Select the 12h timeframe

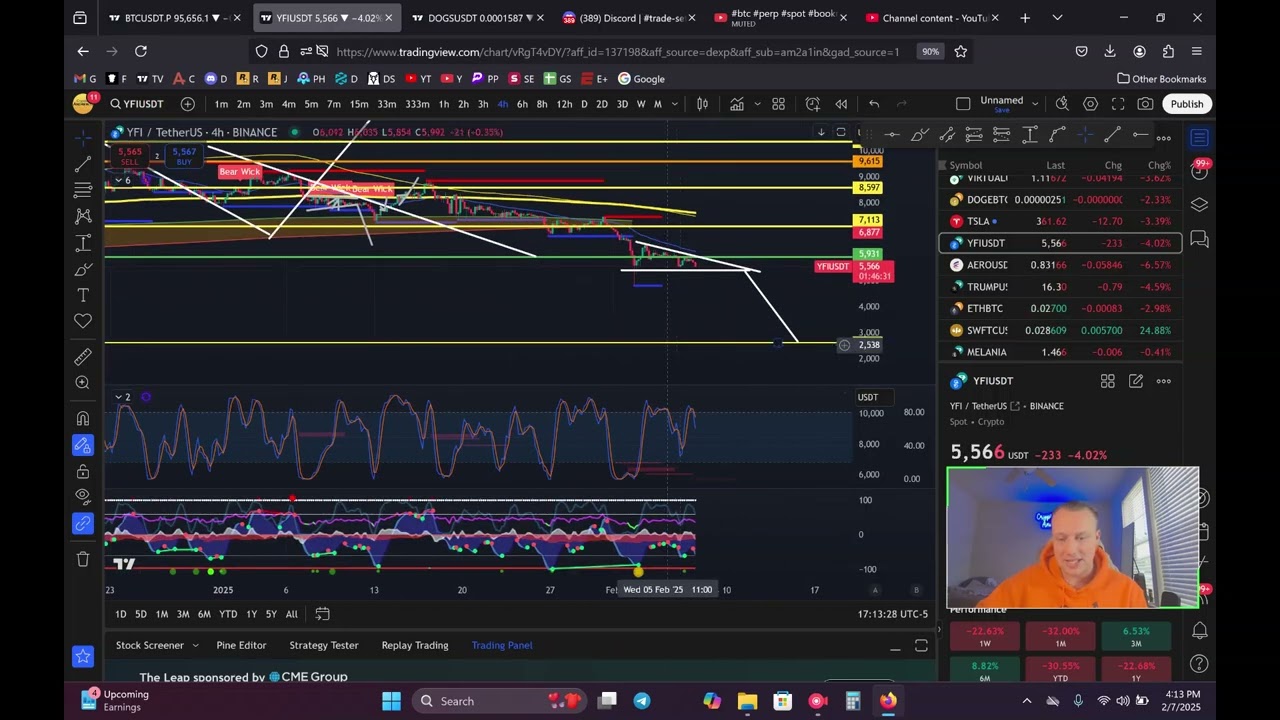pyautogui.click(x=564, y=104)
